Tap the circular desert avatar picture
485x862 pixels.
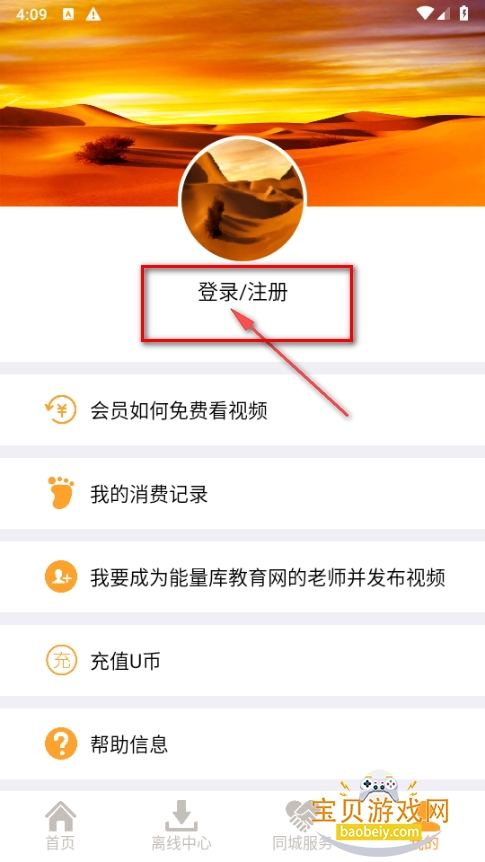coord(242,198)
